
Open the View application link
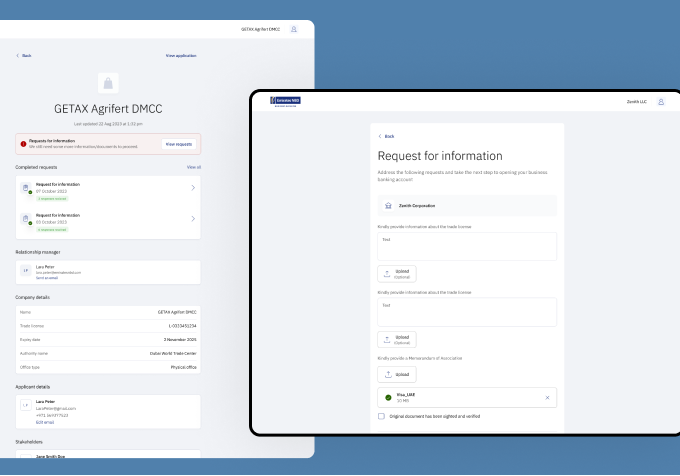pyautogui.click(x=181, y=56)
